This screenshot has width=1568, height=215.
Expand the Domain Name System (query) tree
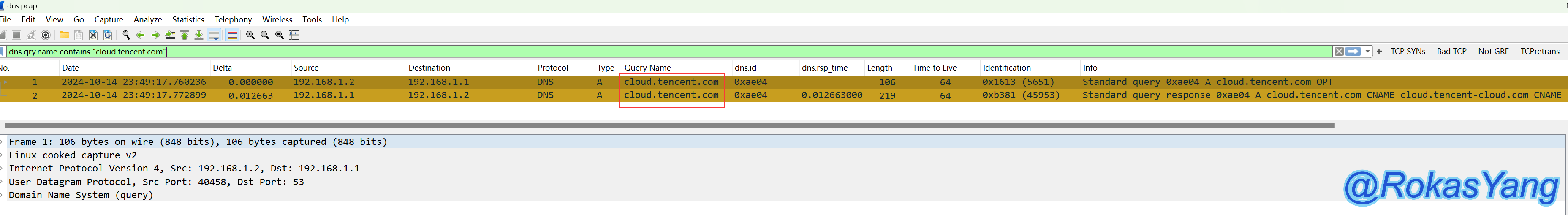point(3,196)
